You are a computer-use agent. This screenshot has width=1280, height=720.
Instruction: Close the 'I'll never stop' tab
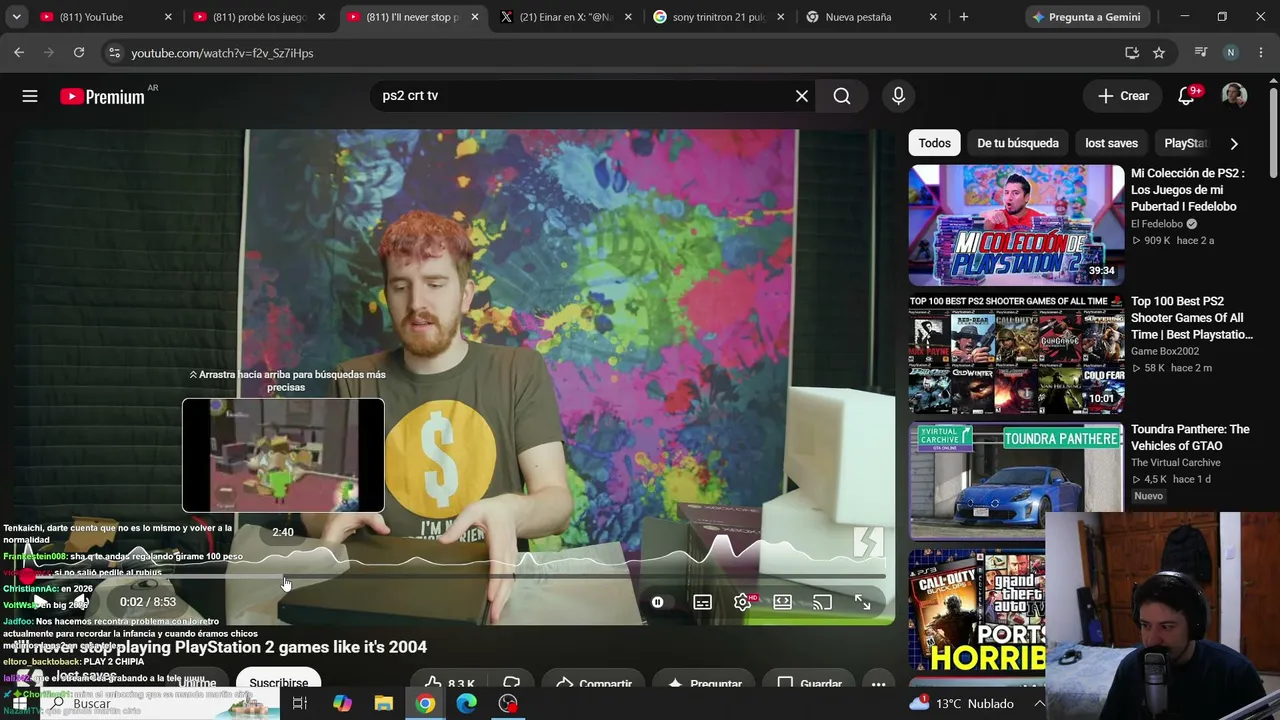(475, 17)
